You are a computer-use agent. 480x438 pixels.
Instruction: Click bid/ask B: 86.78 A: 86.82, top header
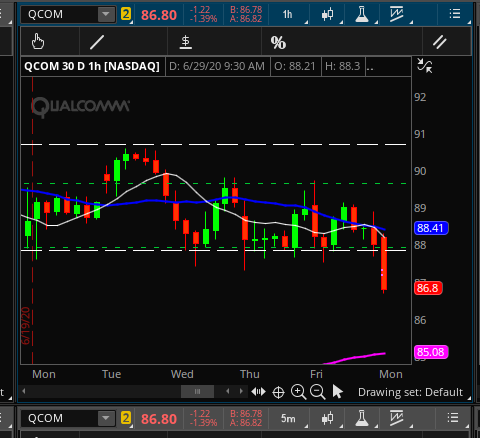click(246, 14)
